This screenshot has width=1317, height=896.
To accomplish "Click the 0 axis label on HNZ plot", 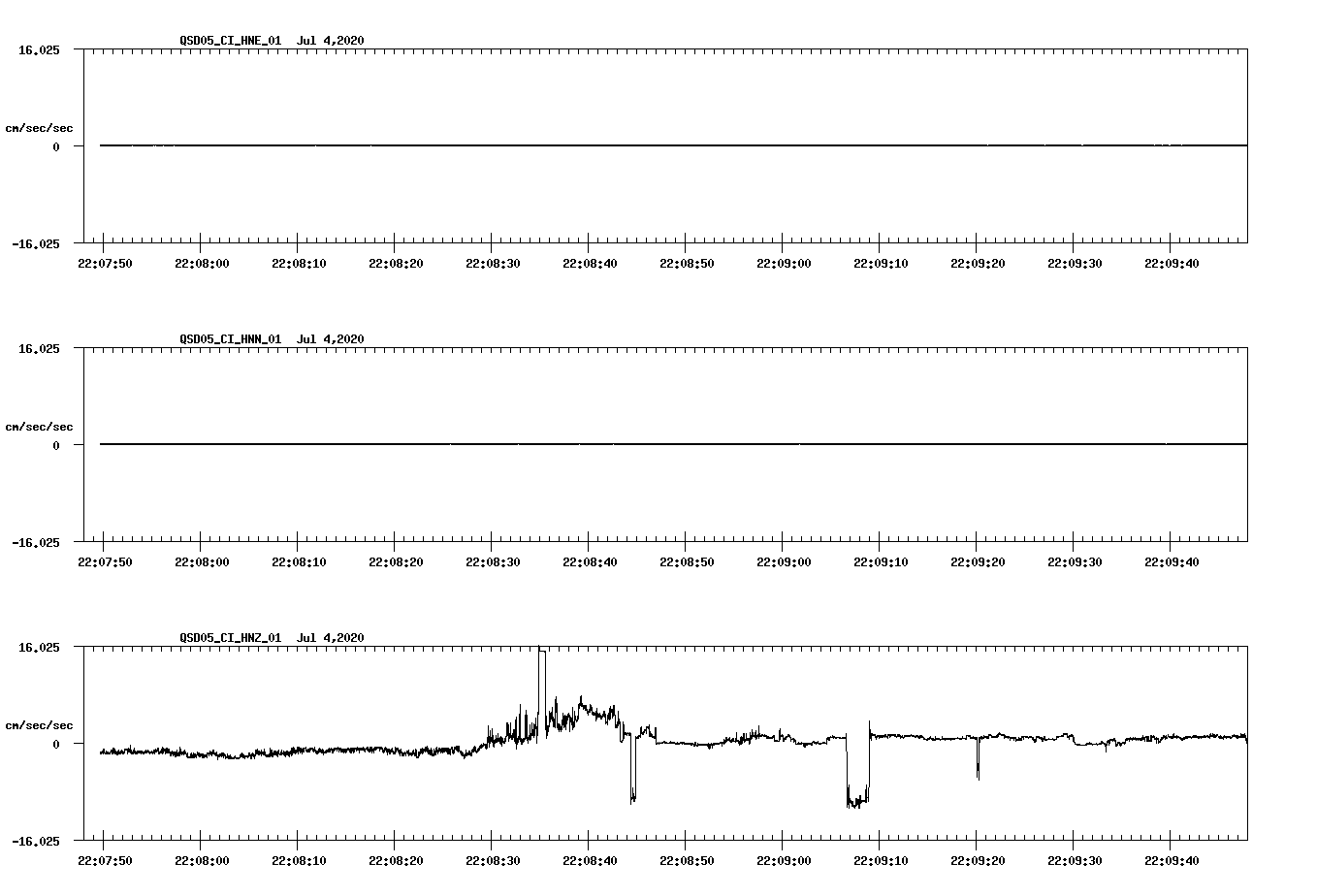I will point(56,744).
